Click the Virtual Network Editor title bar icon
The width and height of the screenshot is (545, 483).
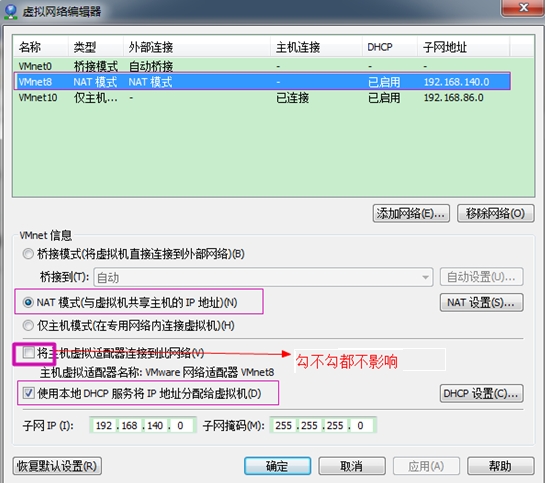pyautogui.click(x=11, y=11)
